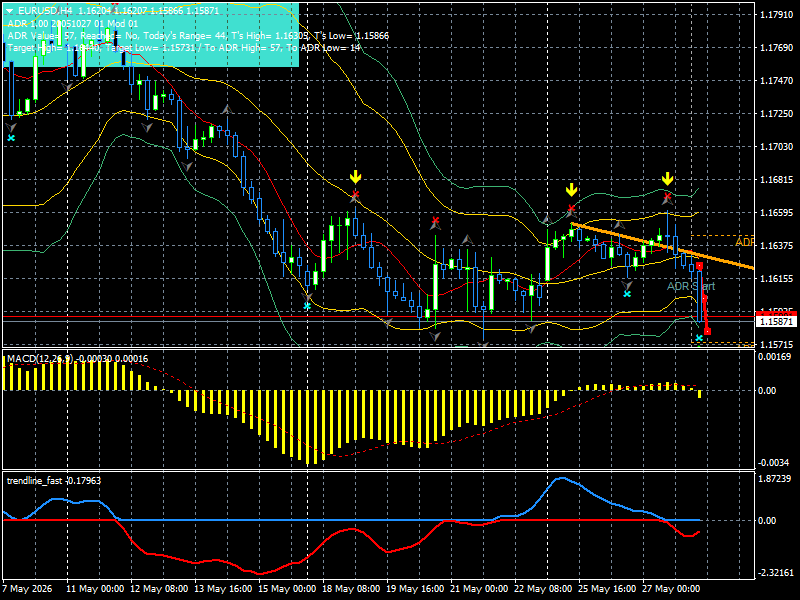Click the '21 May 00:00' time axis label
Viewport: 800px width, 600px height.
pos(479,589)
